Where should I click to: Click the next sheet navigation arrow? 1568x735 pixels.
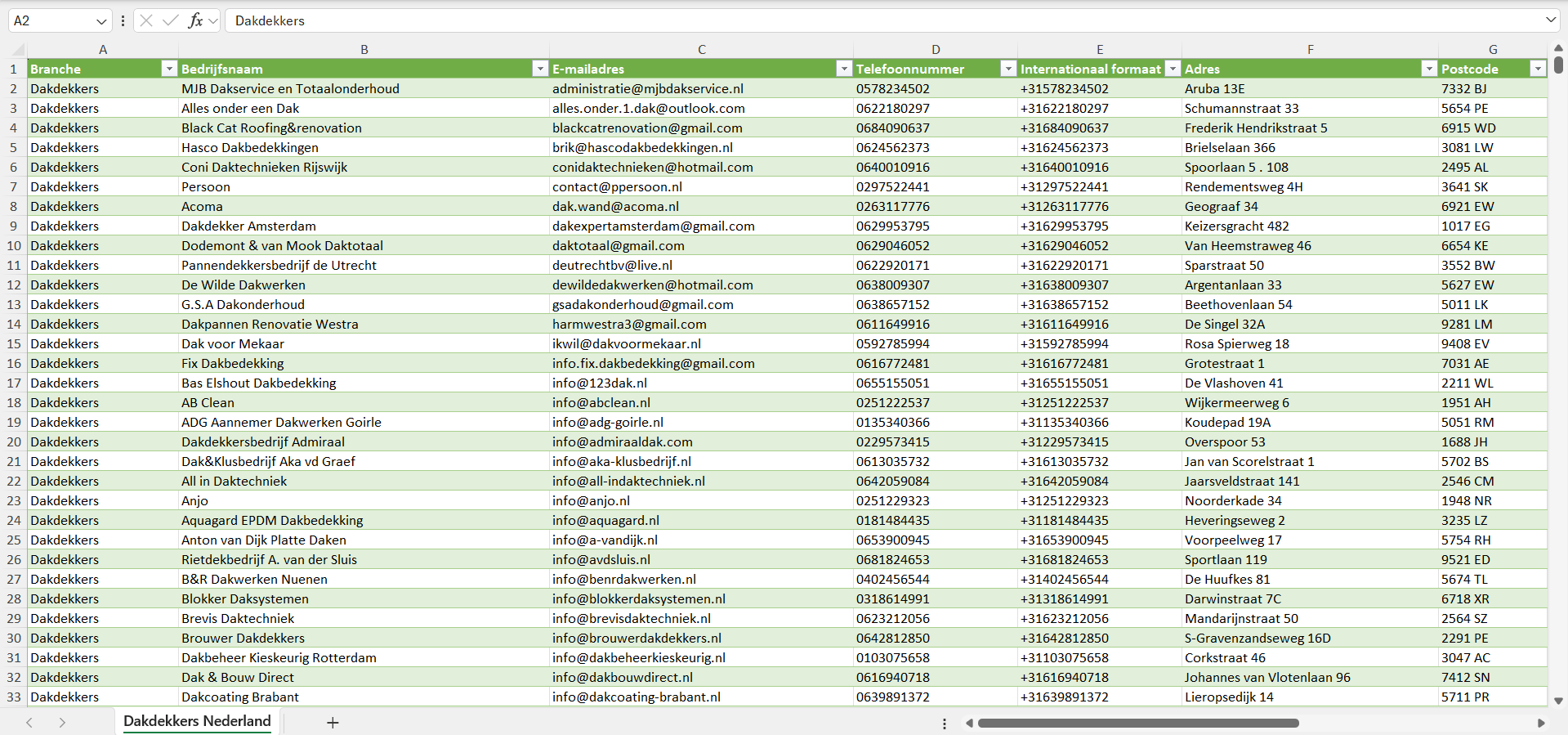pyautogui.click(x=62, y=722)
